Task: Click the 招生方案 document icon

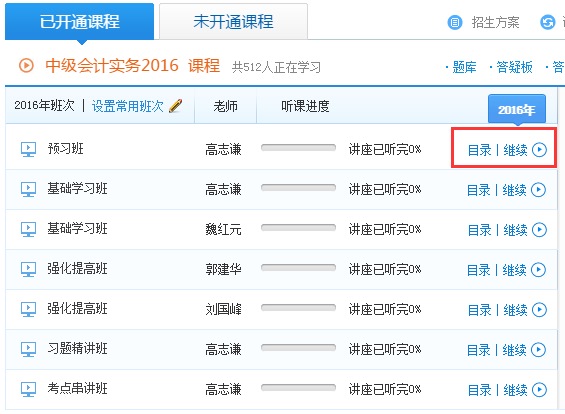Action: click(455, 22)
